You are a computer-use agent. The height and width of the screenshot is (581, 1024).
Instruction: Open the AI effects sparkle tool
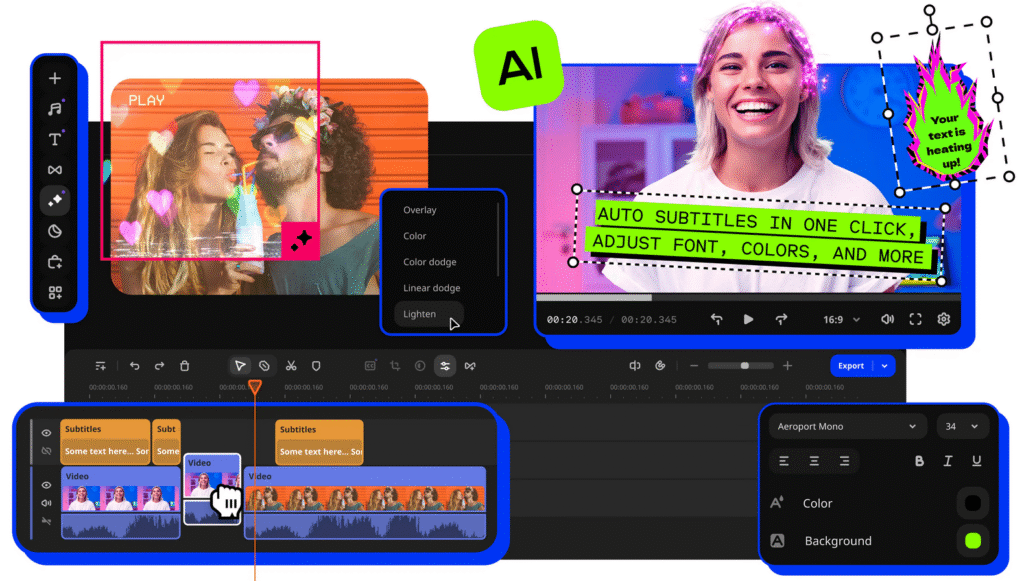56,202
